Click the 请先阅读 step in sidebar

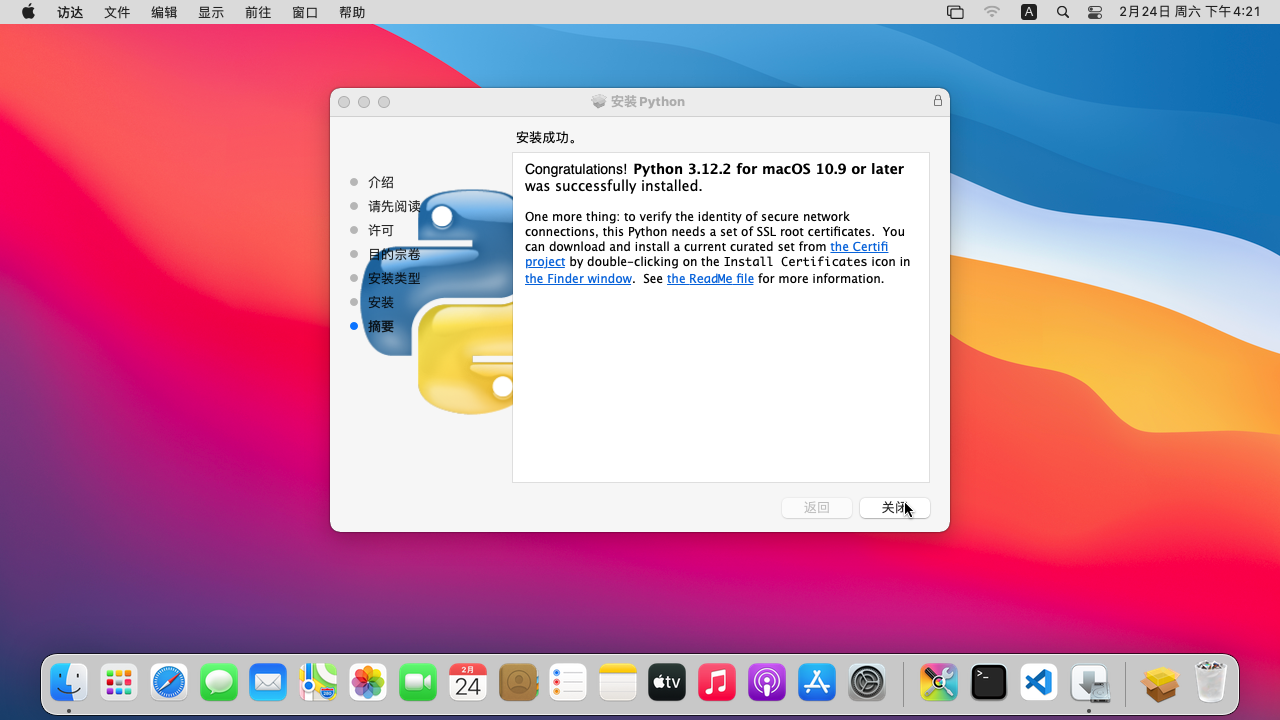coord(394,206)
